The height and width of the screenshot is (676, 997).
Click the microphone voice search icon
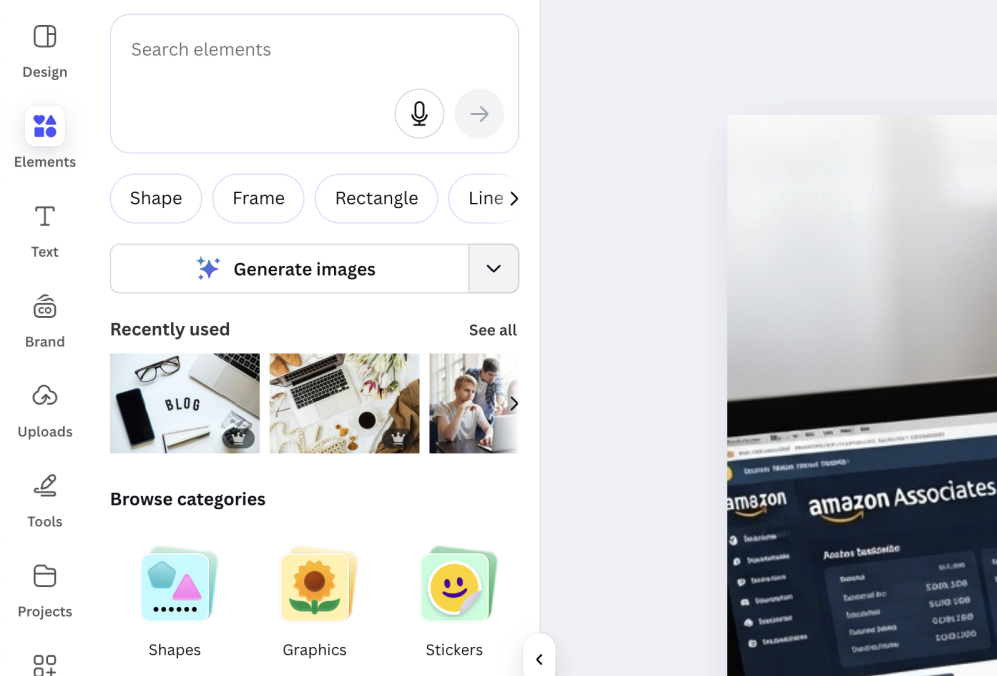point(419,114)
